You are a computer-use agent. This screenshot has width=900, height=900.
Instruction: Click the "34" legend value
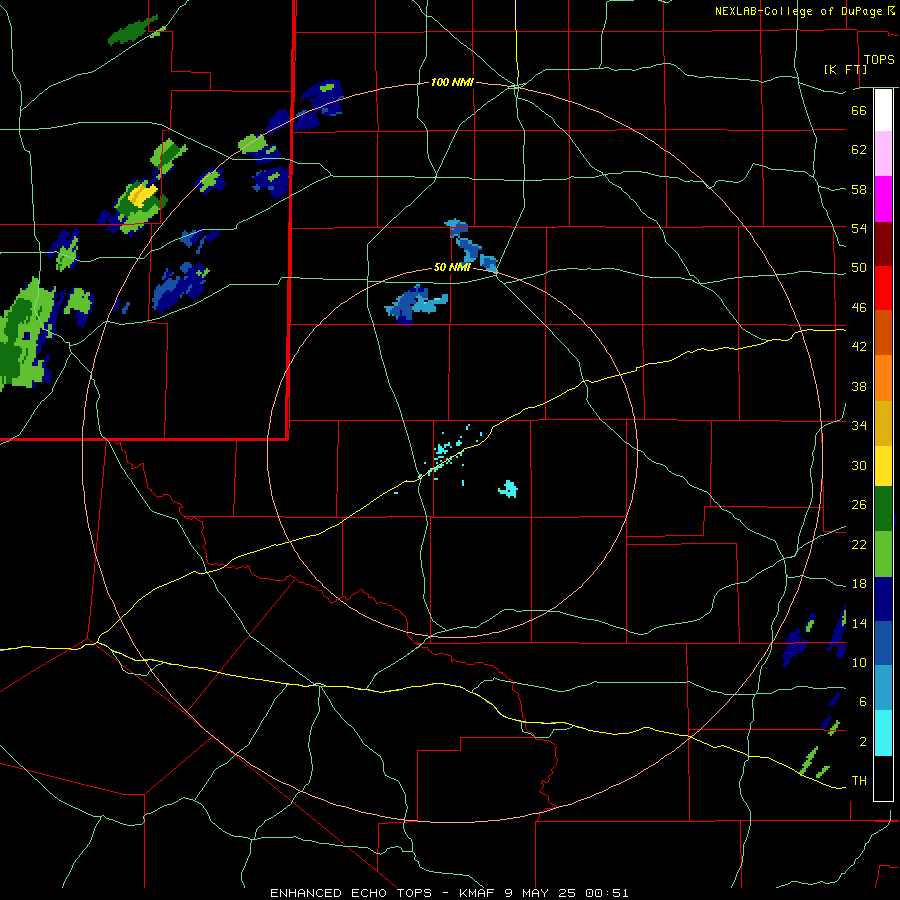[859, 426]
